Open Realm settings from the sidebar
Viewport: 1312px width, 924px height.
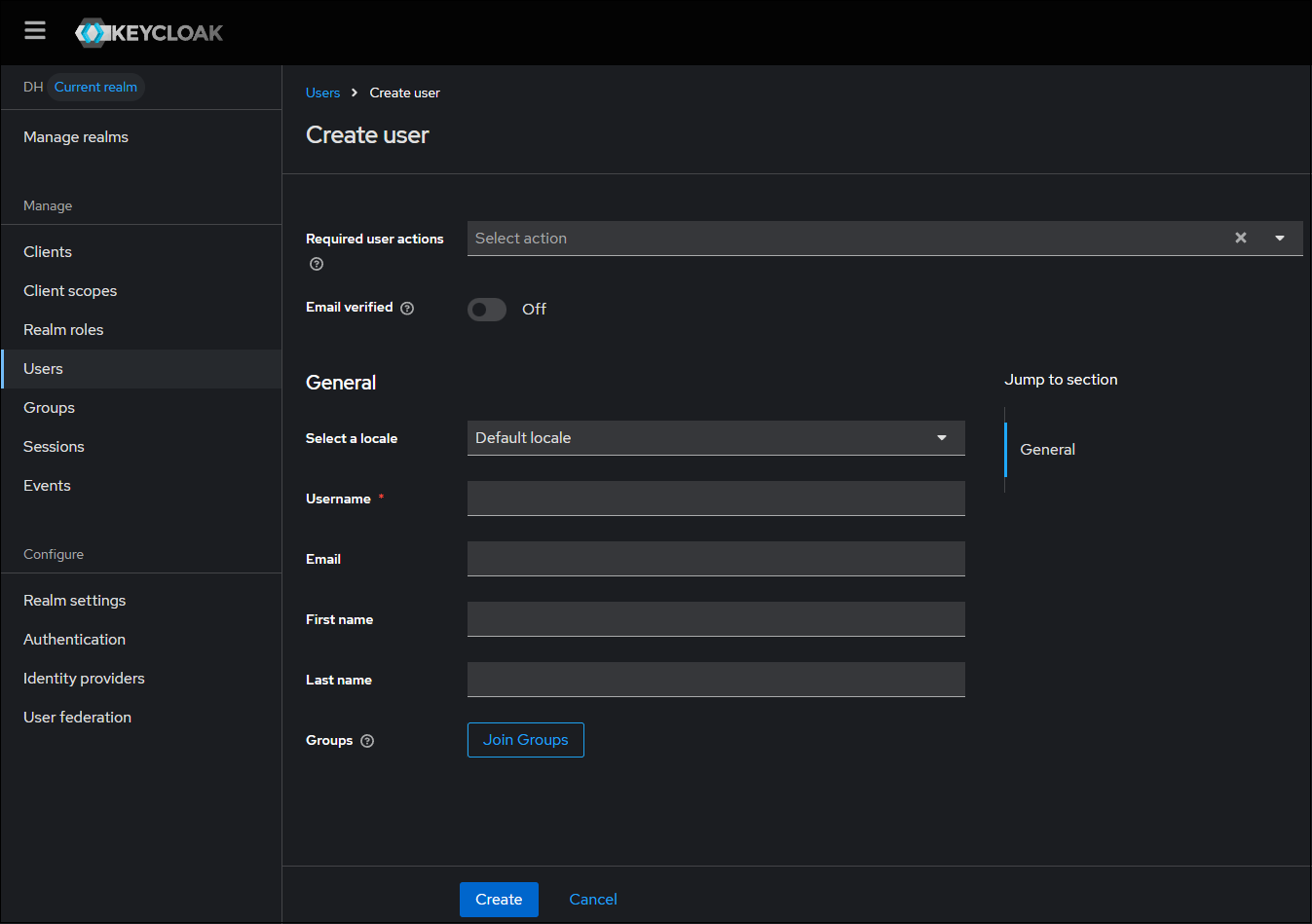click(75, 600)
